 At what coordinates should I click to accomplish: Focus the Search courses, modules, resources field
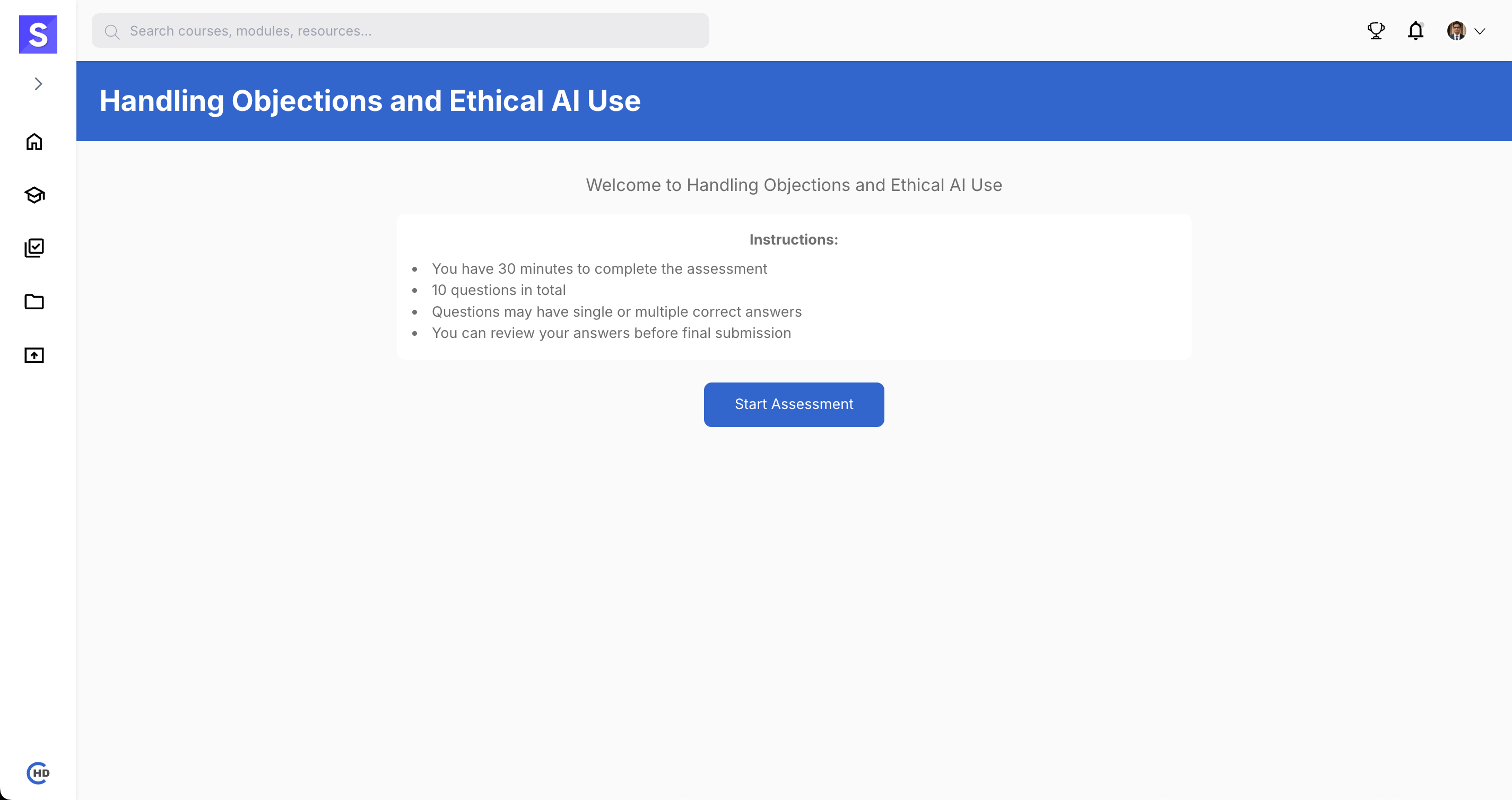[411, 31]
